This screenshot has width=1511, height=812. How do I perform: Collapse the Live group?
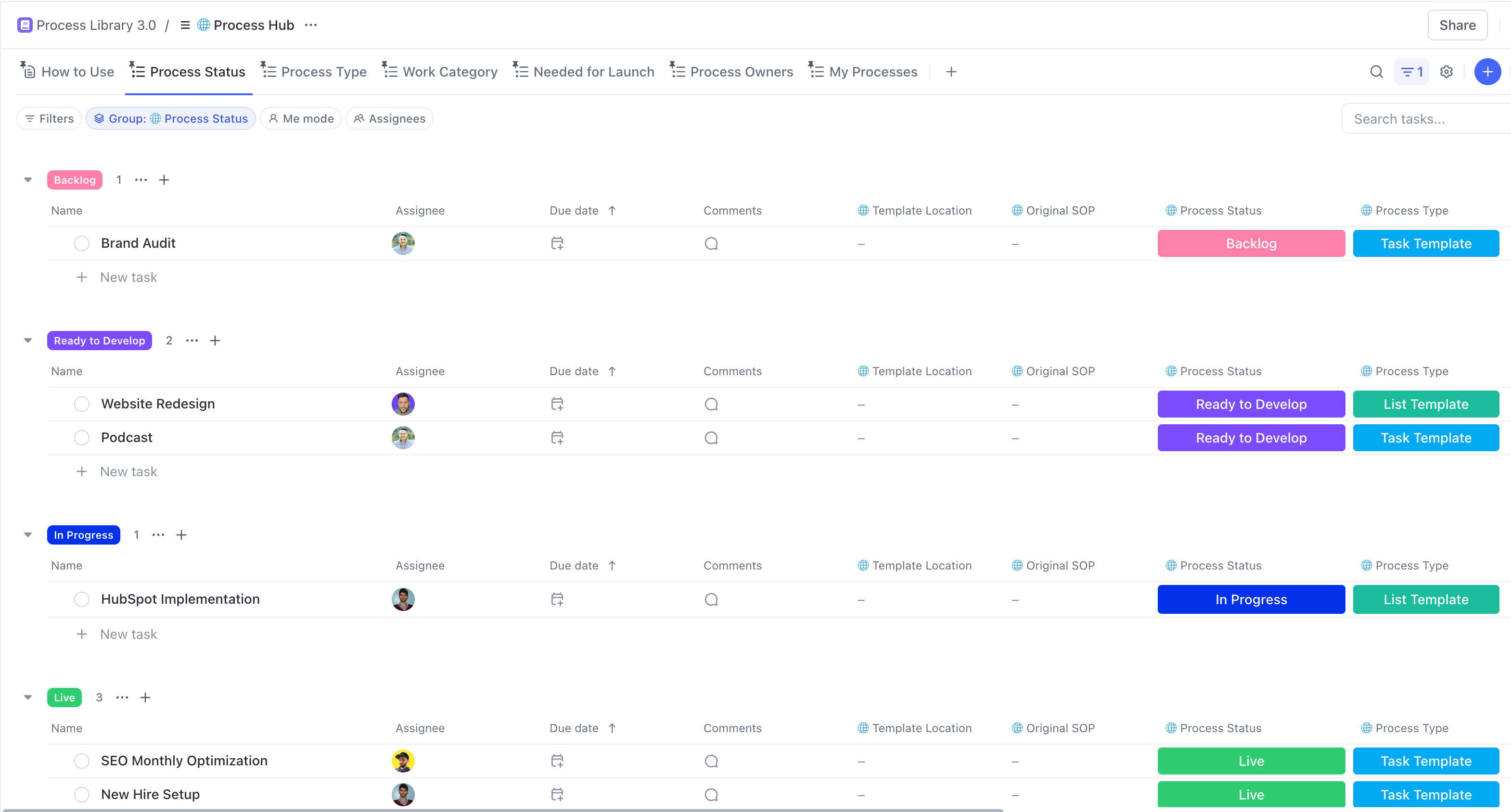(27, 697)
